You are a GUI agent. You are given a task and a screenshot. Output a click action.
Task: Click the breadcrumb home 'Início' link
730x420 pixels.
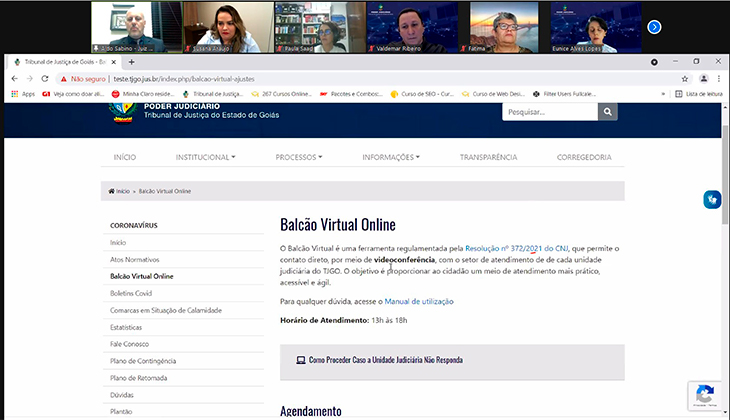click(x=119, y=191)
